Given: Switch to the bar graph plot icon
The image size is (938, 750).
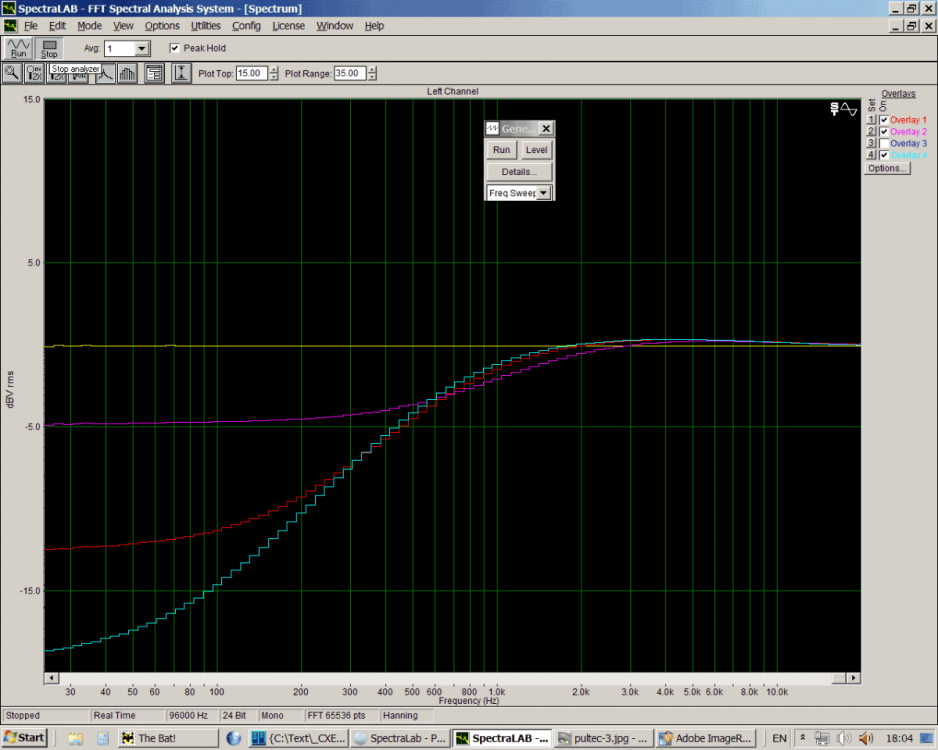Looking at the screenshot, I should tap(127, 73).
